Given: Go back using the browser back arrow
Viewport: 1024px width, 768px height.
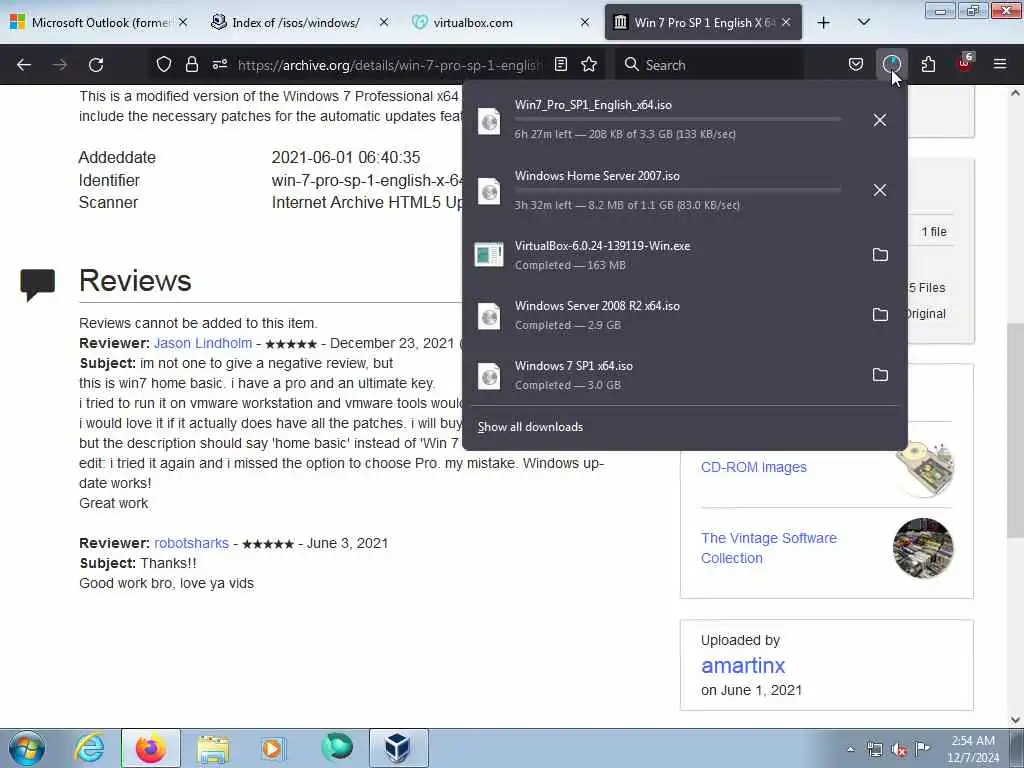Looking at the screenshot, I should click(x=24, y=65).
